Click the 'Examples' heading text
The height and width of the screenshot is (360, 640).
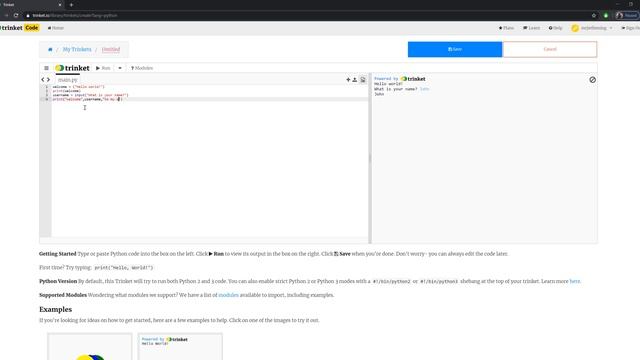click(56, 309)
